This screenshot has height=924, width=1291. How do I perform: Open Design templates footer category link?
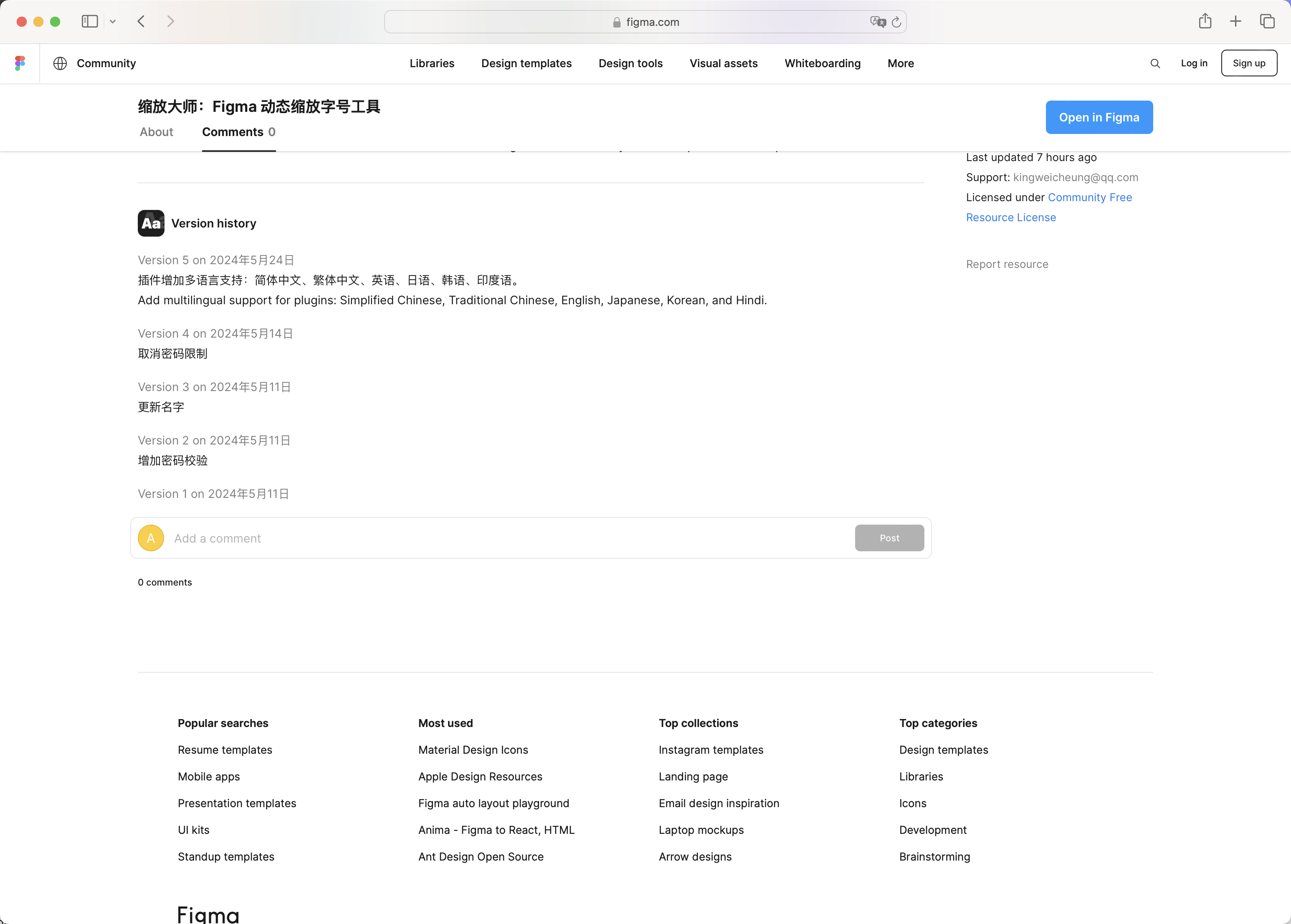tap(944, 750)
